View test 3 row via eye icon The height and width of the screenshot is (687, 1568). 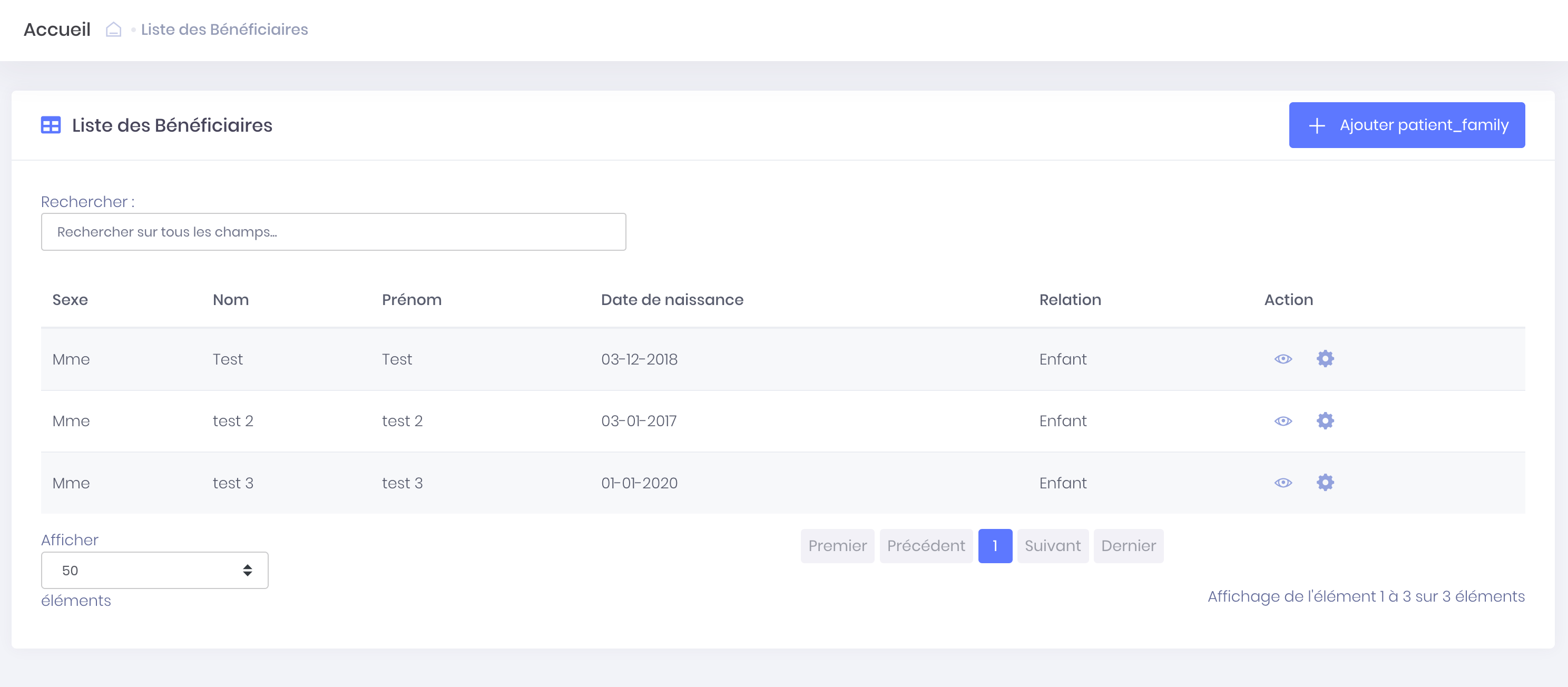[1282, 483]
